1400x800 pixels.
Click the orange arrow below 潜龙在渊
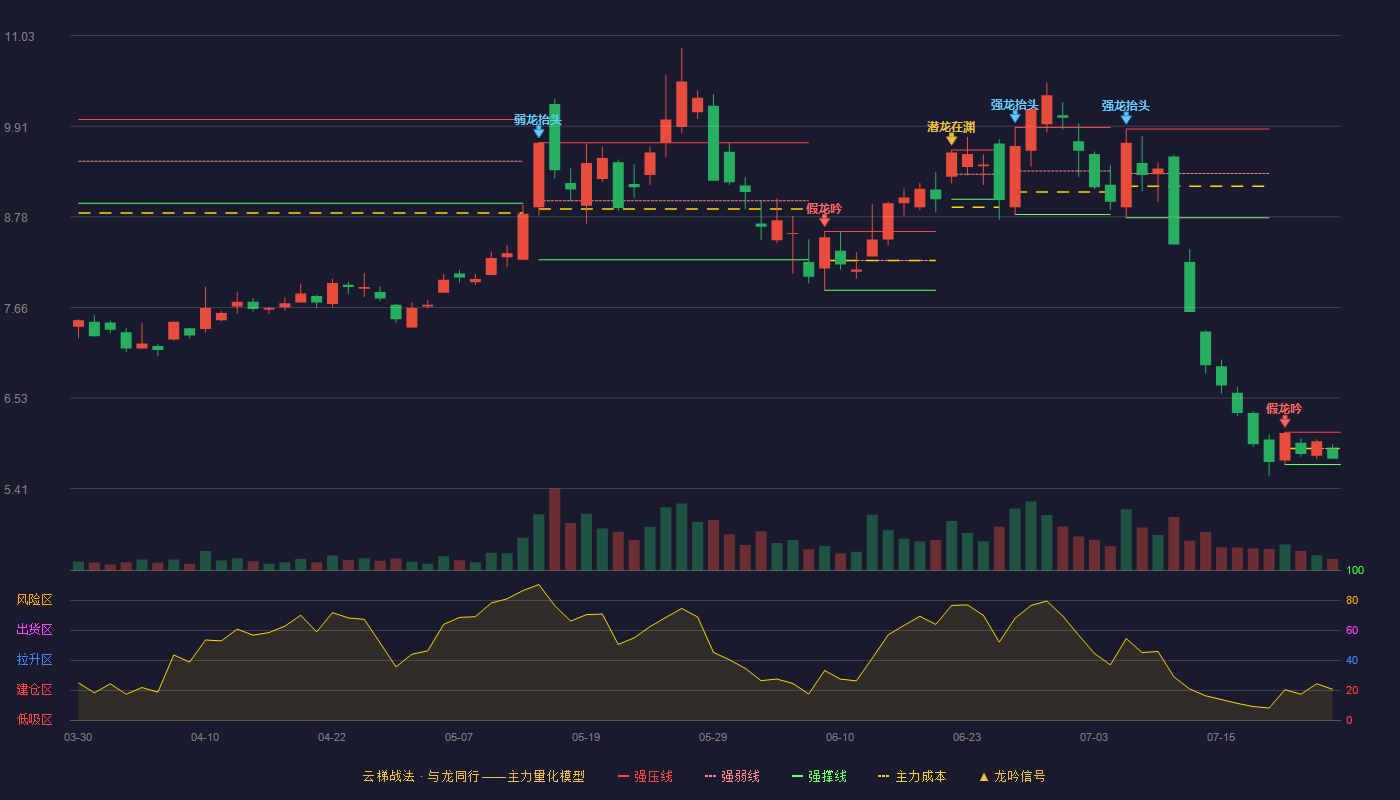[x=952, y=139]
